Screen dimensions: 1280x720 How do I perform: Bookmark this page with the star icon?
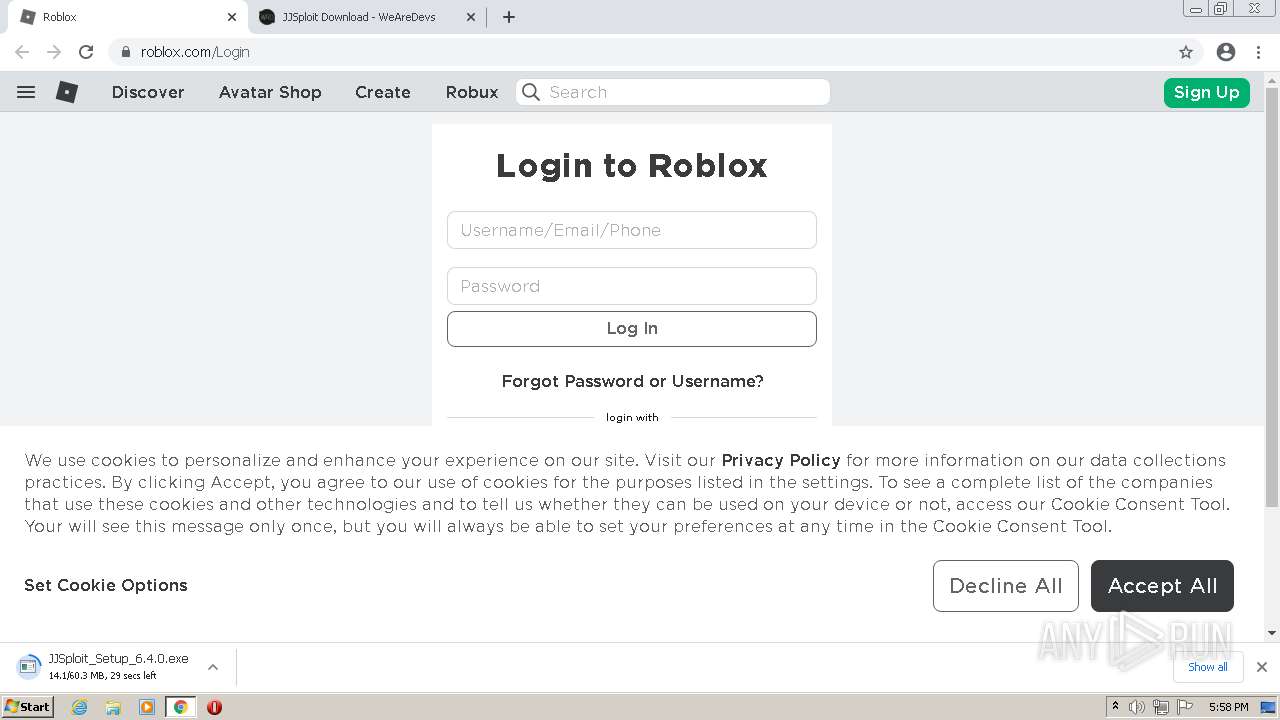click(1186, 52)
